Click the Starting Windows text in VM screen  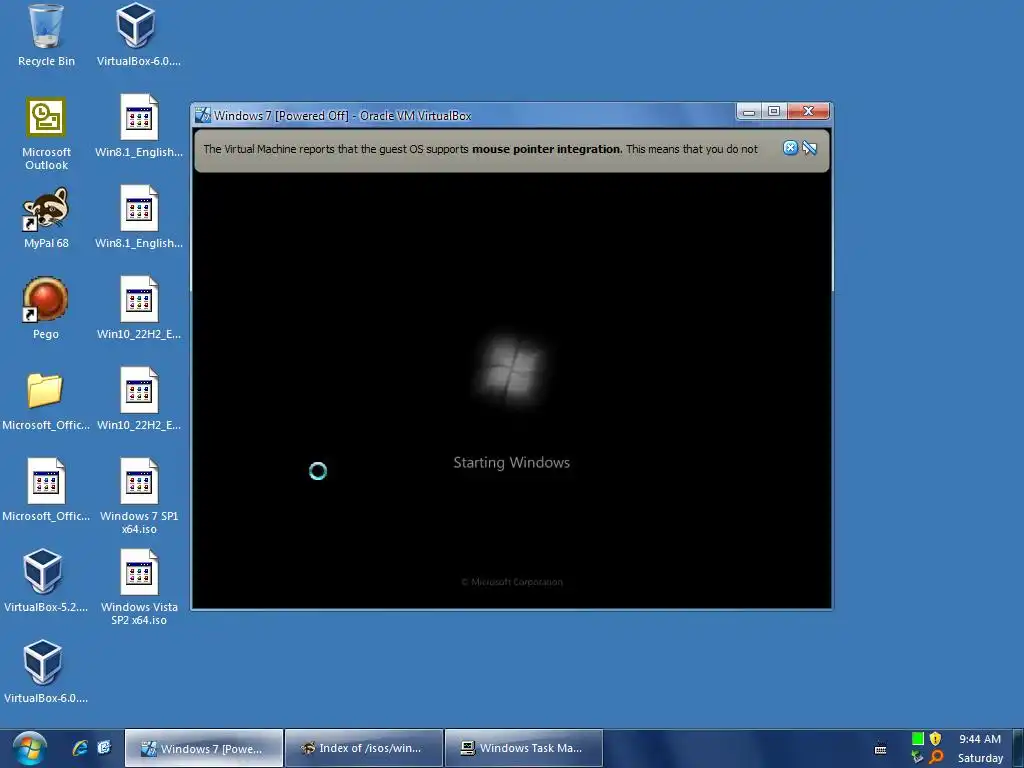[511, 462]
